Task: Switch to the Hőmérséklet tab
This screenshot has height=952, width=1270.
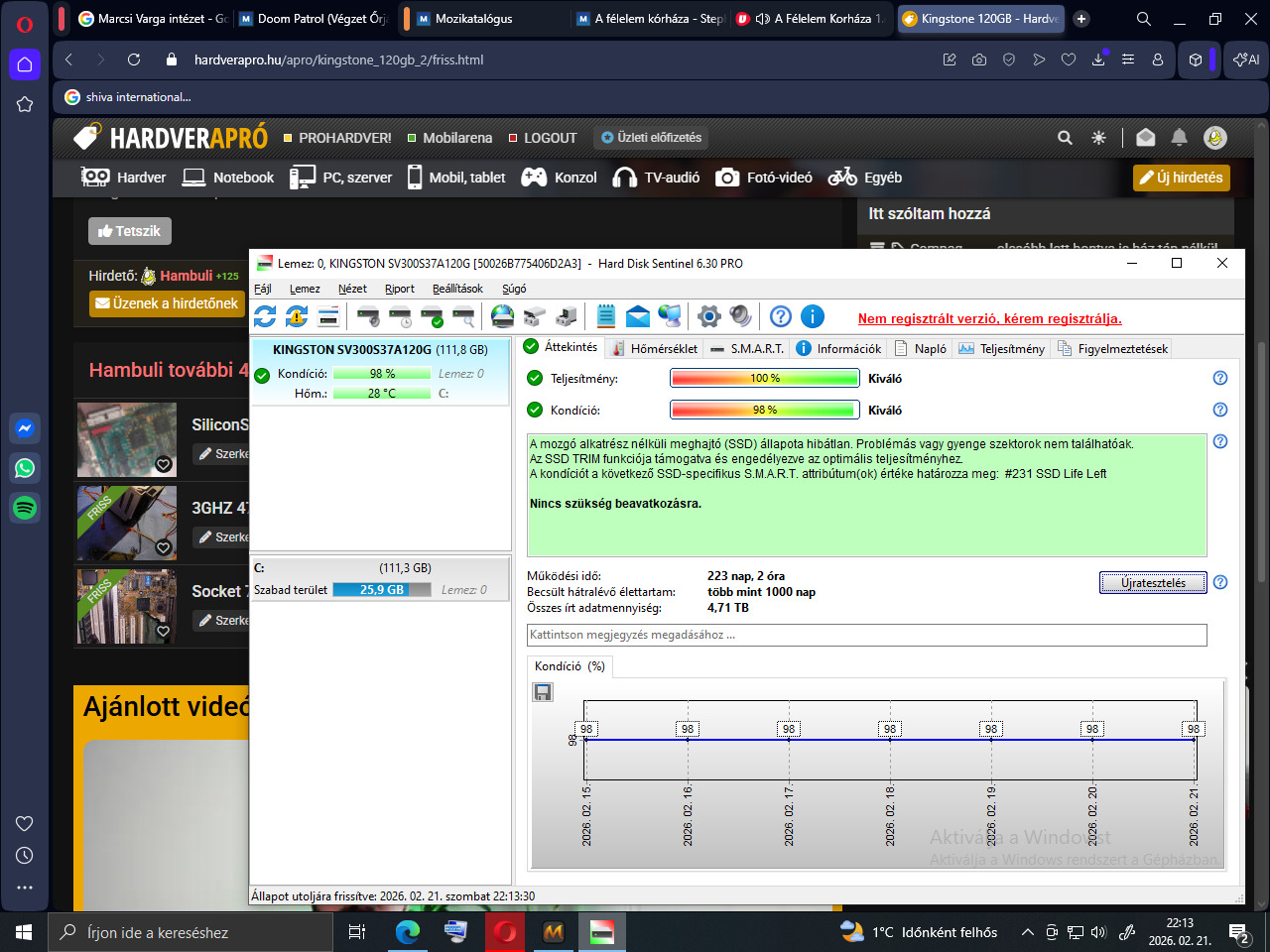Action: tap(655, 348)
